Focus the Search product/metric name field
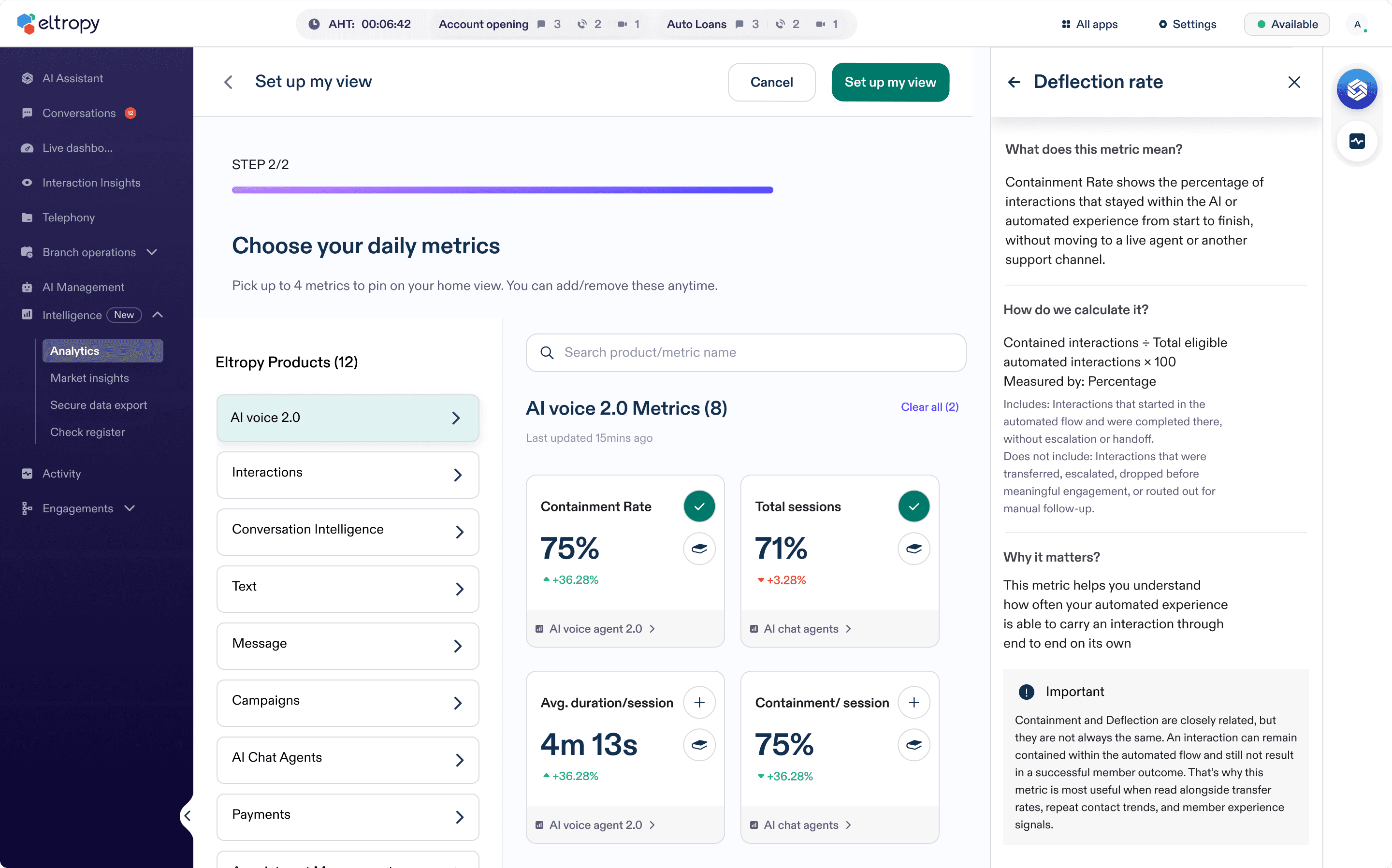 [x=746, y=352]
